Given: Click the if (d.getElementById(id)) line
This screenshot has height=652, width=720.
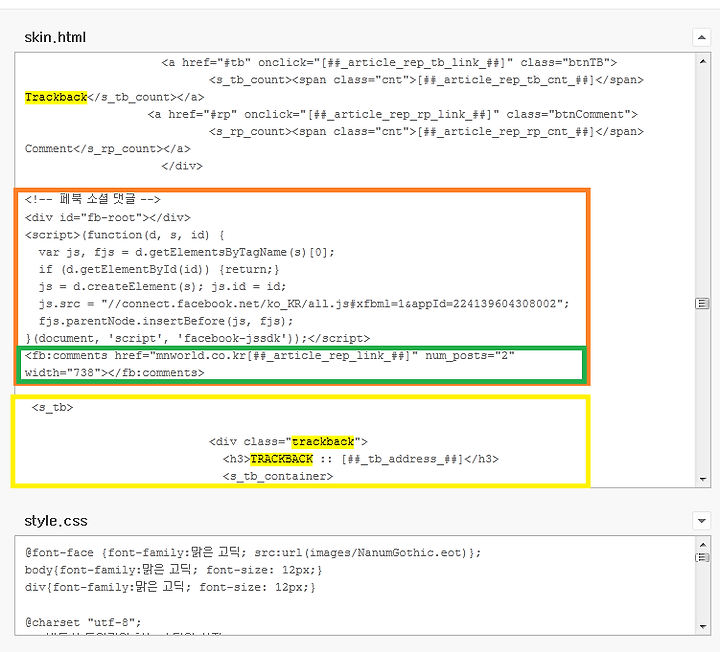Looking at the screenshot, I should [x=159, y=270].
